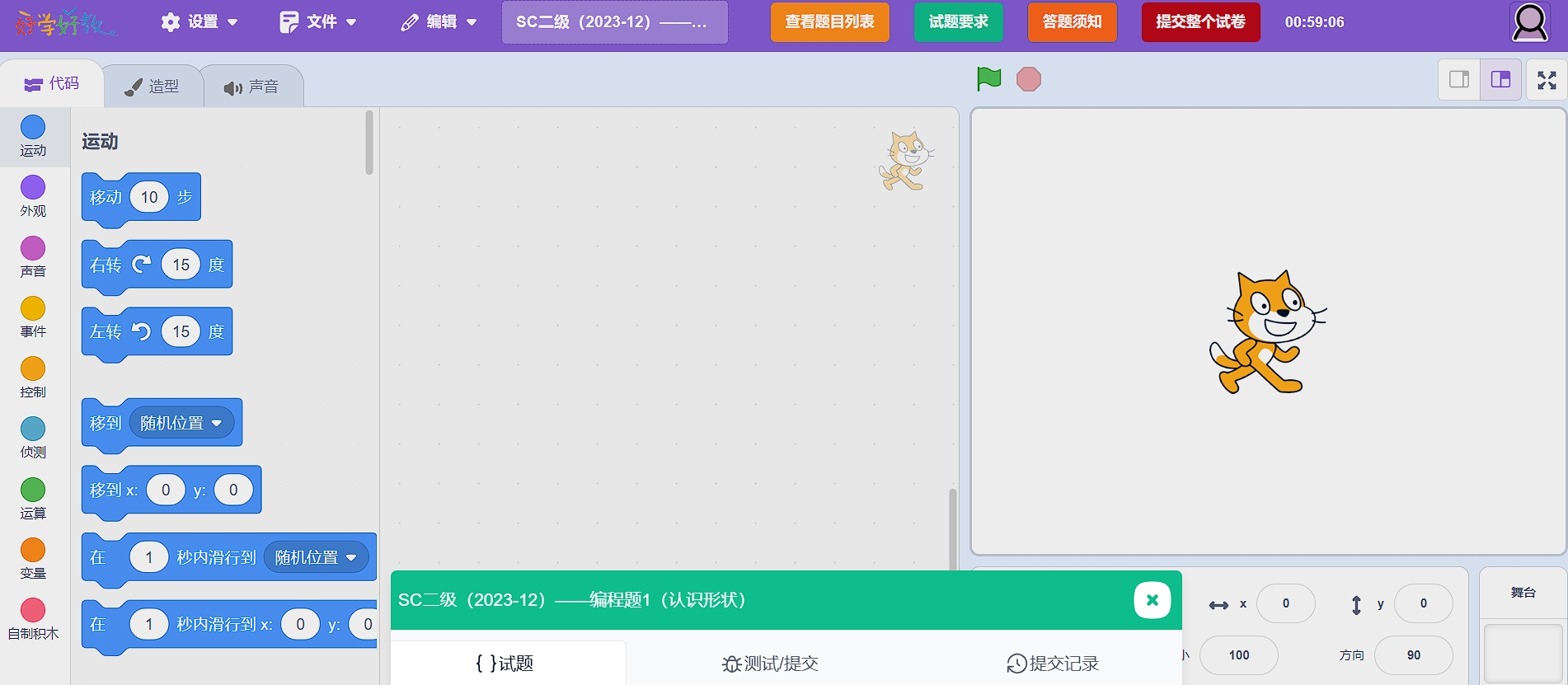Click the 移到 随机位置 block
1568x685 pixels.
point(162,425)
